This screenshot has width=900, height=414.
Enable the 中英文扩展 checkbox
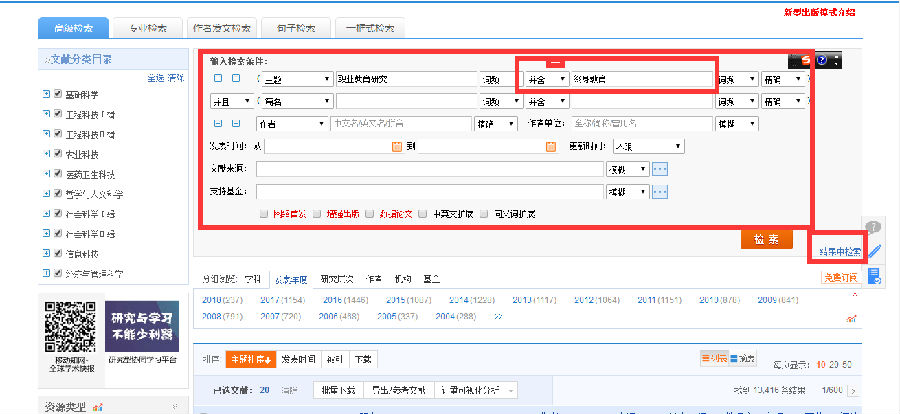click(x=422, y=214)
